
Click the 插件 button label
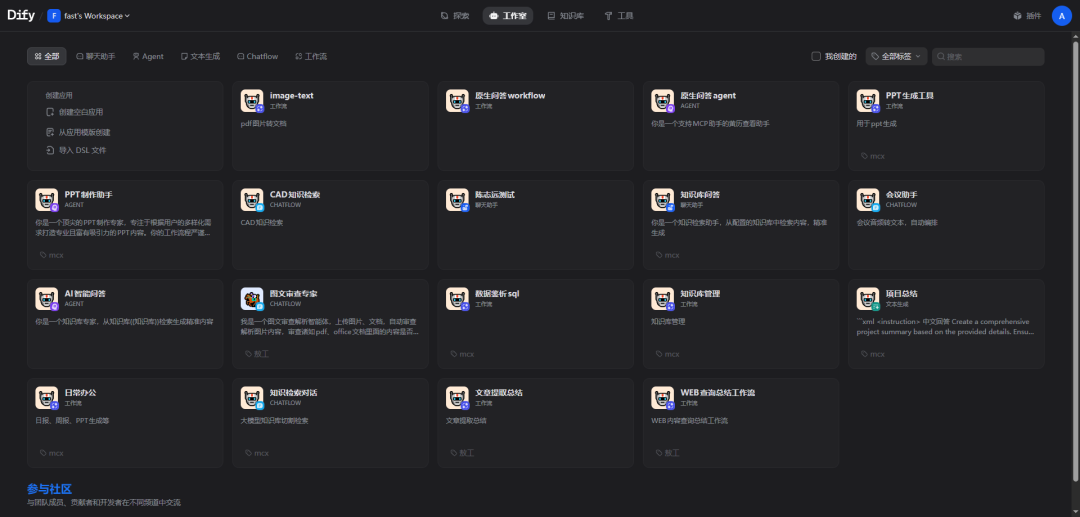pyautogui.click(x=1034, y=16)
